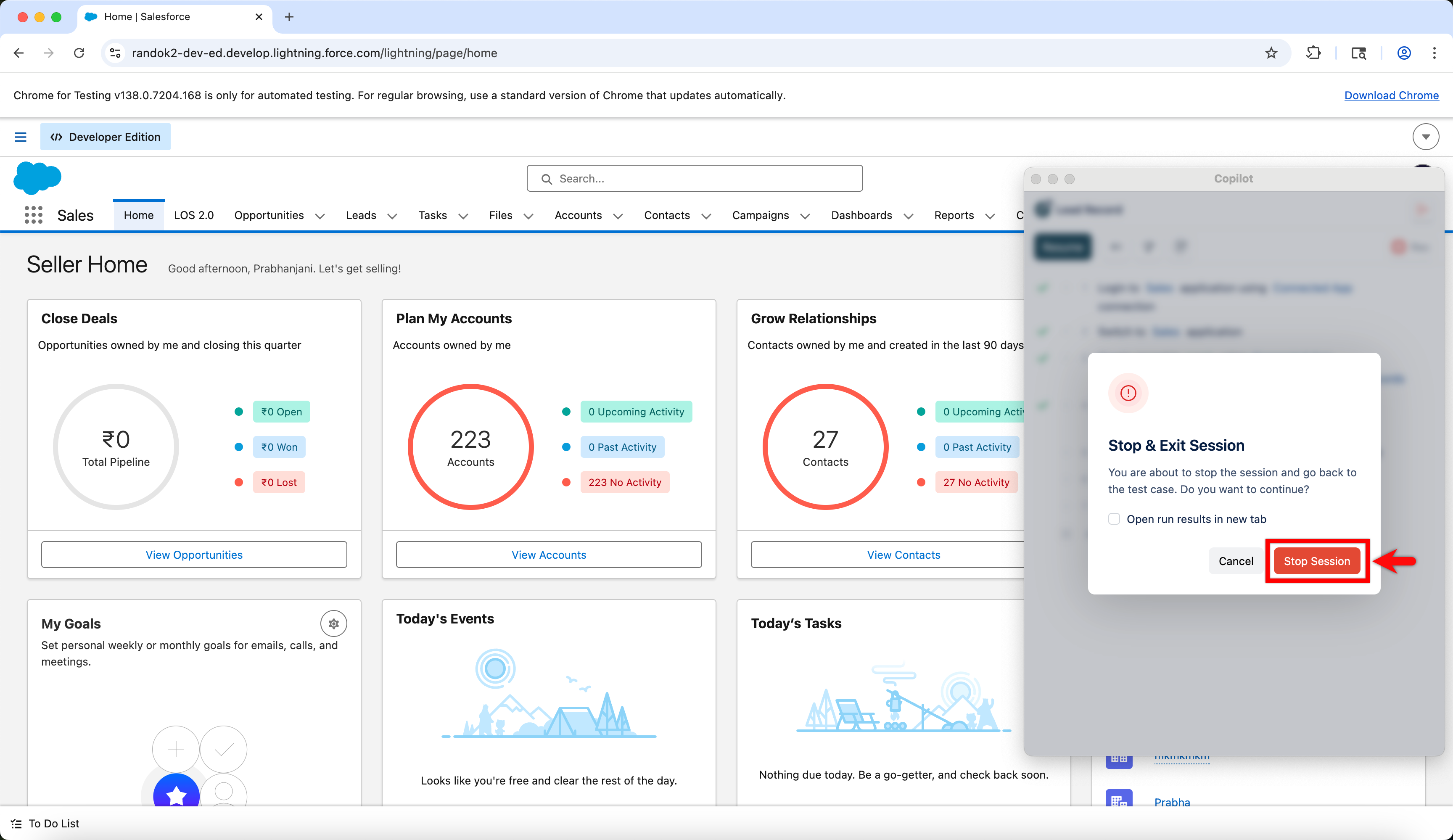Click the plus circle in My Goals
Viewport: 1453px width, 840px height.
pyautogui.click(x=176, y=749)
